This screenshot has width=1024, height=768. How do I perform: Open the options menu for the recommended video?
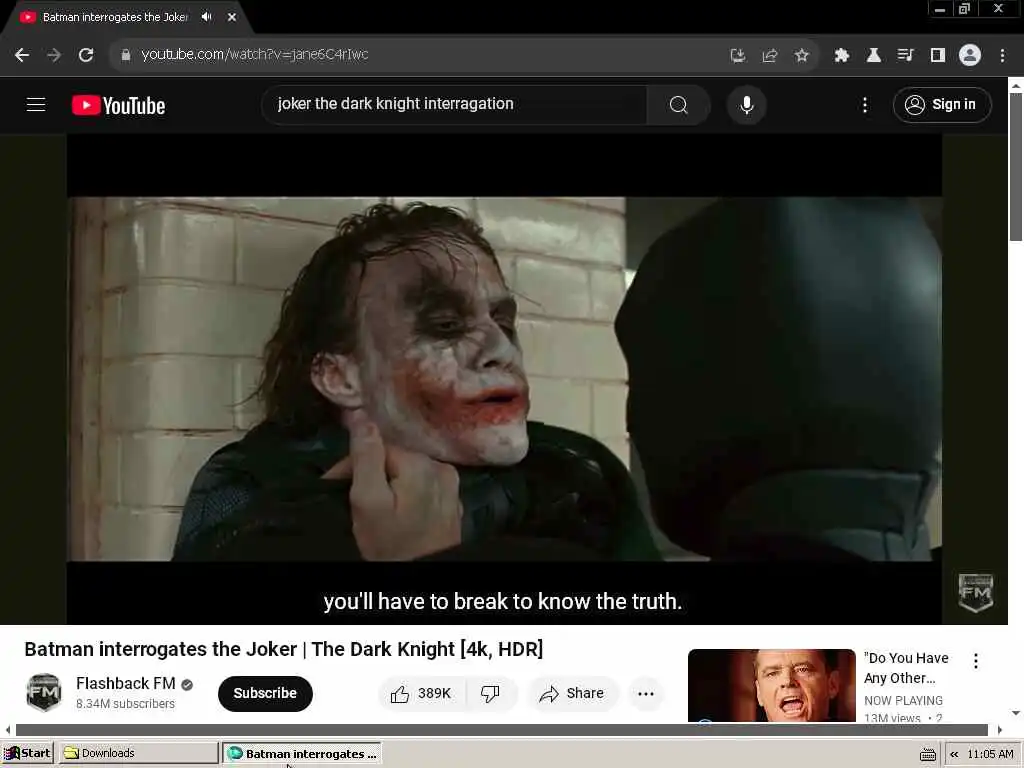976,661
